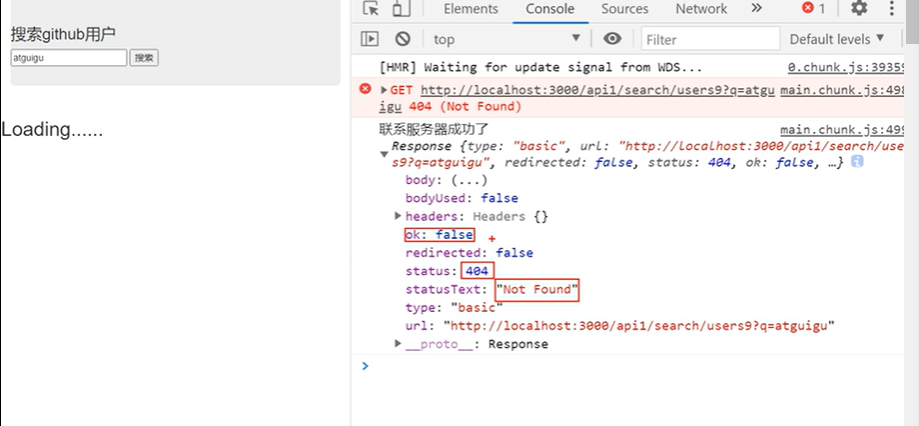Open the DevTools three-dot menu

coord(892,8)
